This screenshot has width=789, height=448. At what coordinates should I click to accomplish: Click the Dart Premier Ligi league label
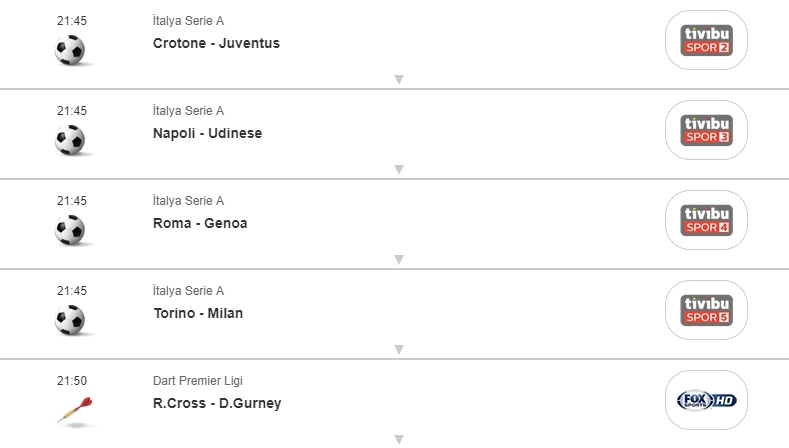[197, 381]
